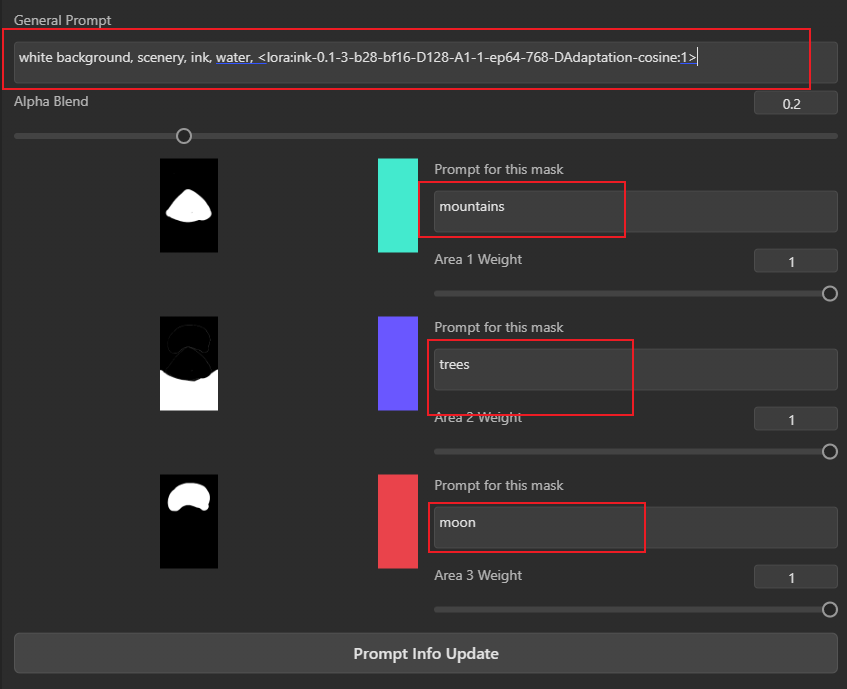
Task: Click the turquoise color swatch
Action: (x=398, y=205)
